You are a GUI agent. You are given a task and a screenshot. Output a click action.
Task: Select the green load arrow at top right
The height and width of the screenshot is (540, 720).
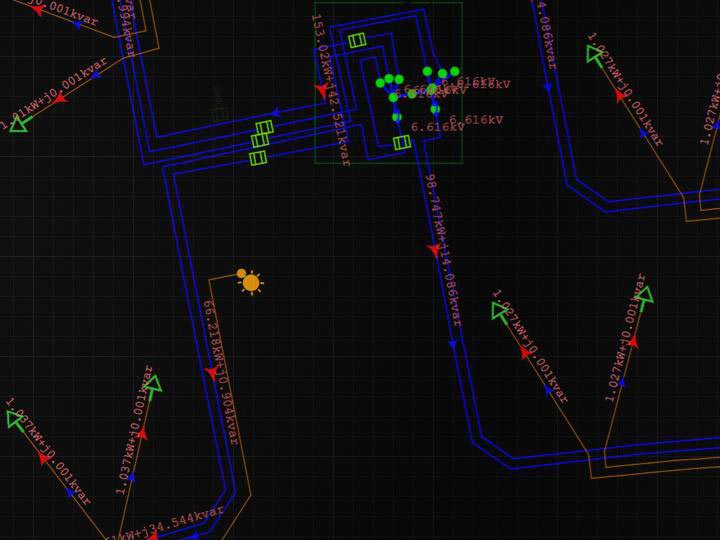click(595, 54)
